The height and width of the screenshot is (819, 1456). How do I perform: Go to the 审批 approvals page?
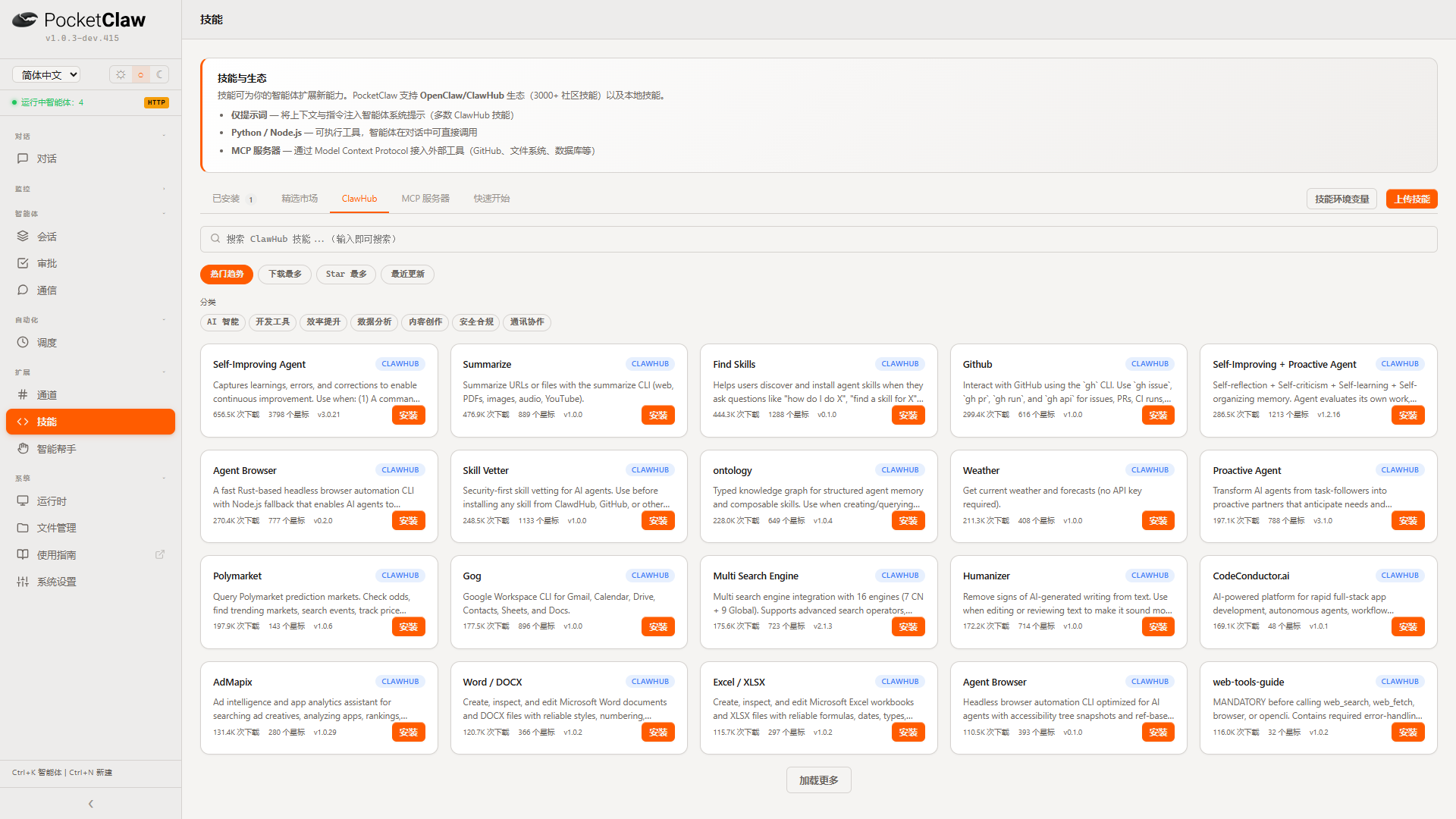[x=90, y=263]
